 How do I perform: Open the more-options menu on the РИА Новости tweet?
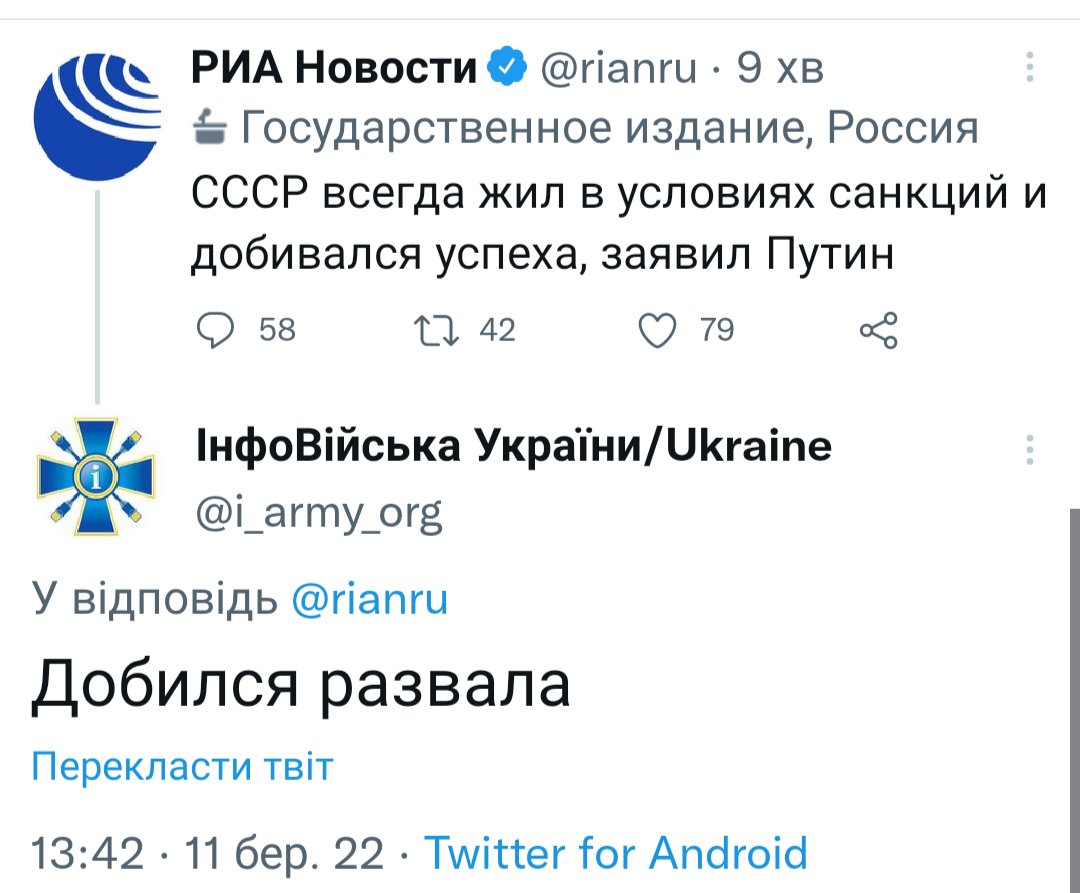pos(1029,68)
